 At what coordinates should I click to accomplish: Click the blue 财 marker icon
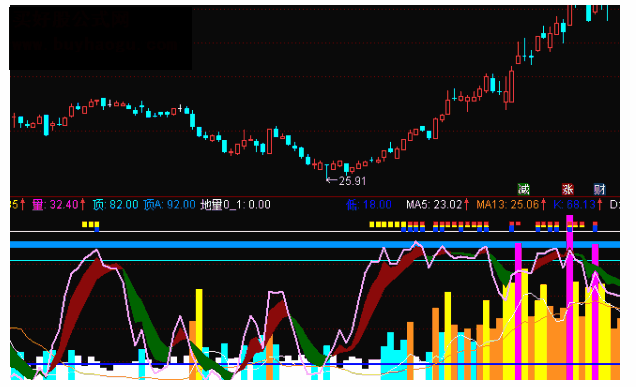[599, 189]
